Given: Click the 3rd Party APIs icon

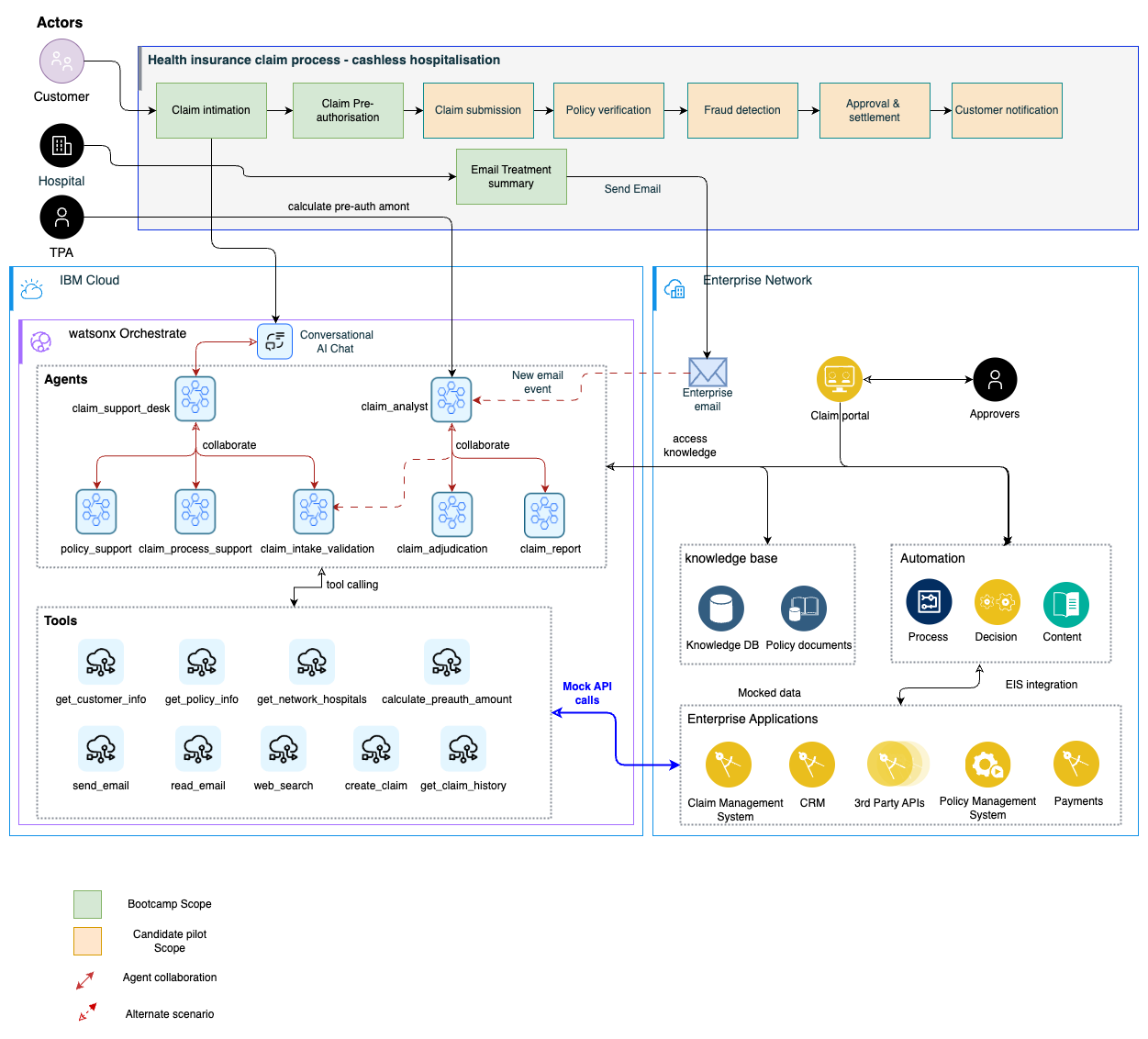Looking at the screenshot, I should (897, 764).
